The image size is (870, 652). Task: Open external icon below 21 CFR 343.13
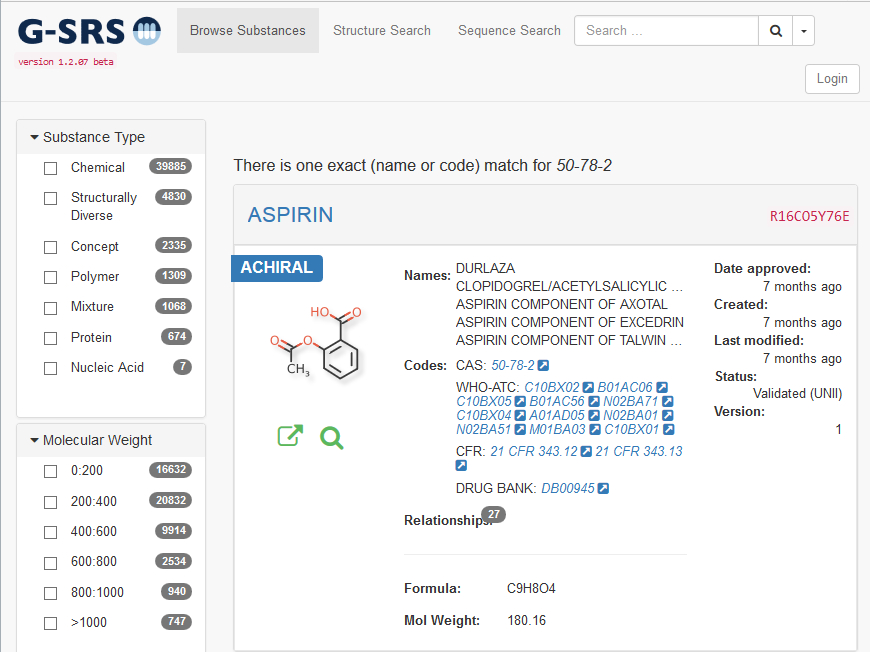461,466
